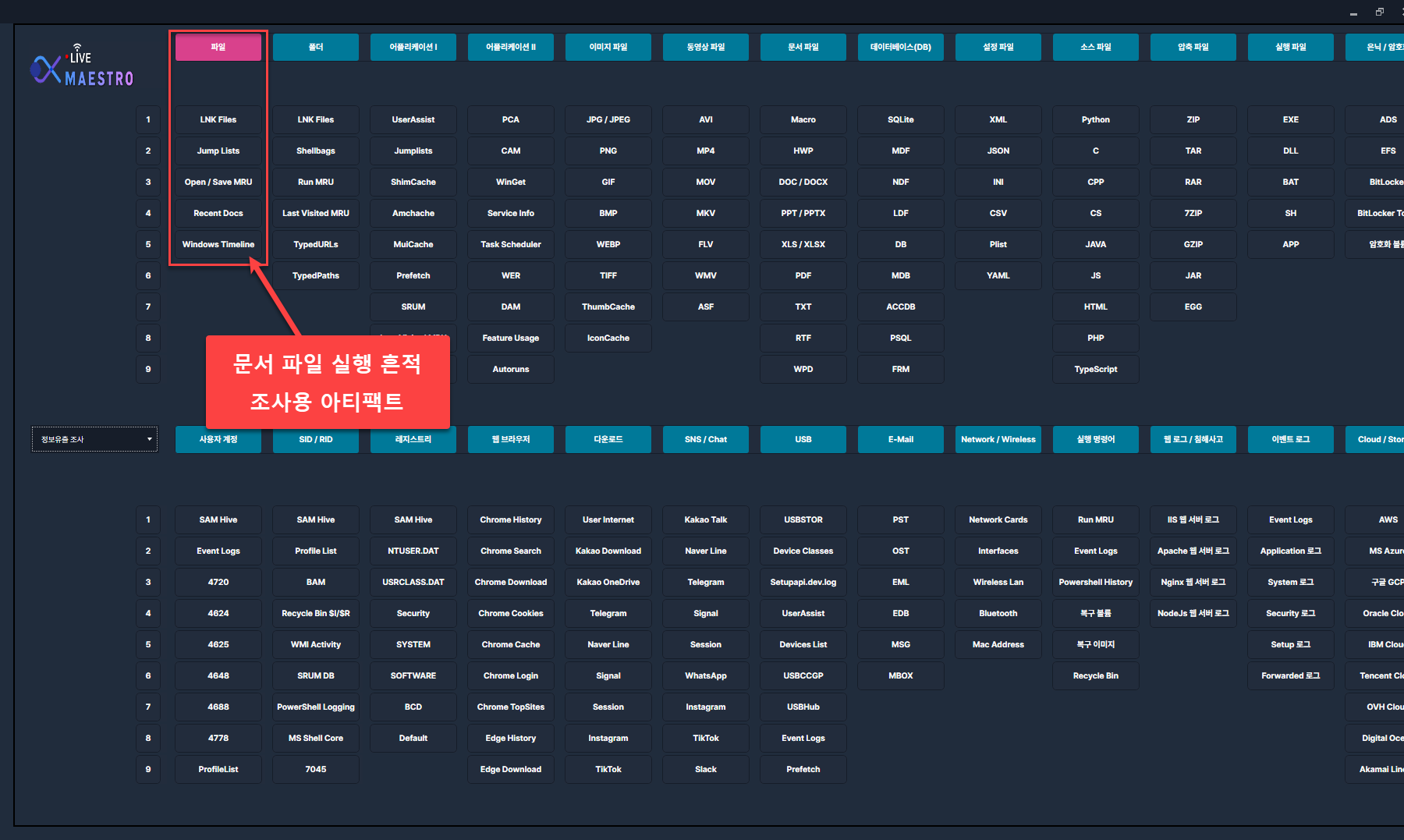Select the NTUSER.DAT registry hive
Viewport: 1404px width, 840px height.
413,551
